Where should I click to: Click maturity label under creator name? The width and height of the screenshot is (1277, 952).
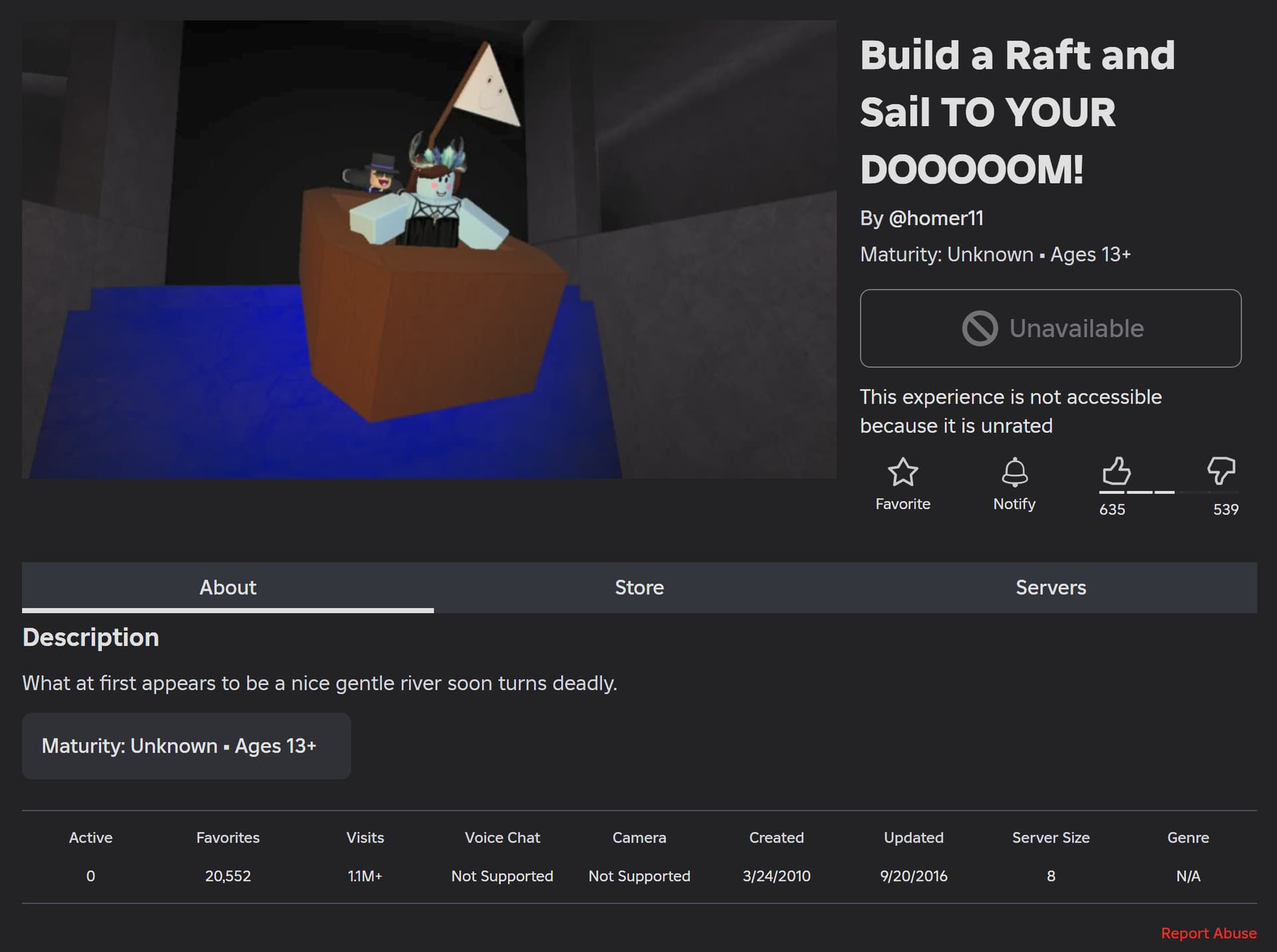(x=995, y=255)
